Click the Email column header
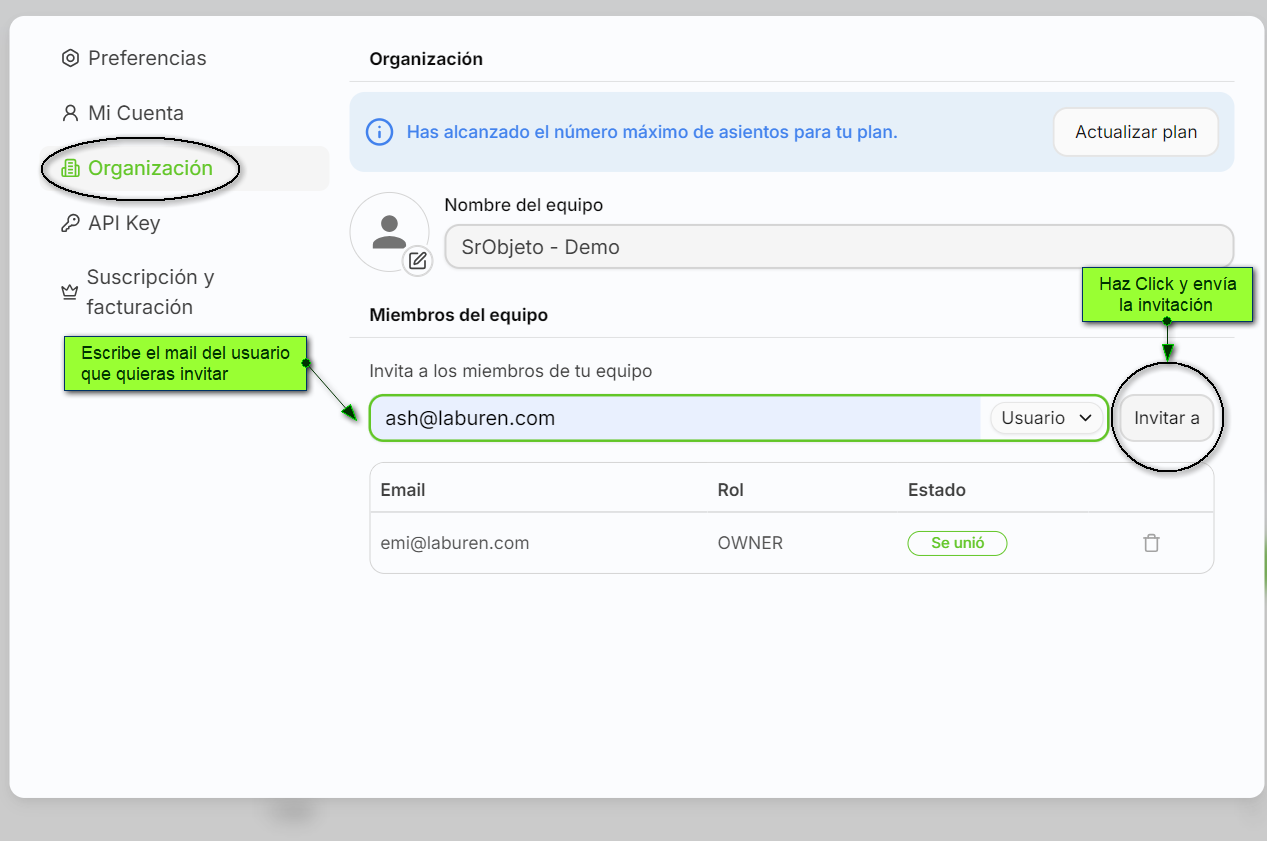The width and height of the screenshot is (1267, 841). pyautogui.click(x=403, y=490)
